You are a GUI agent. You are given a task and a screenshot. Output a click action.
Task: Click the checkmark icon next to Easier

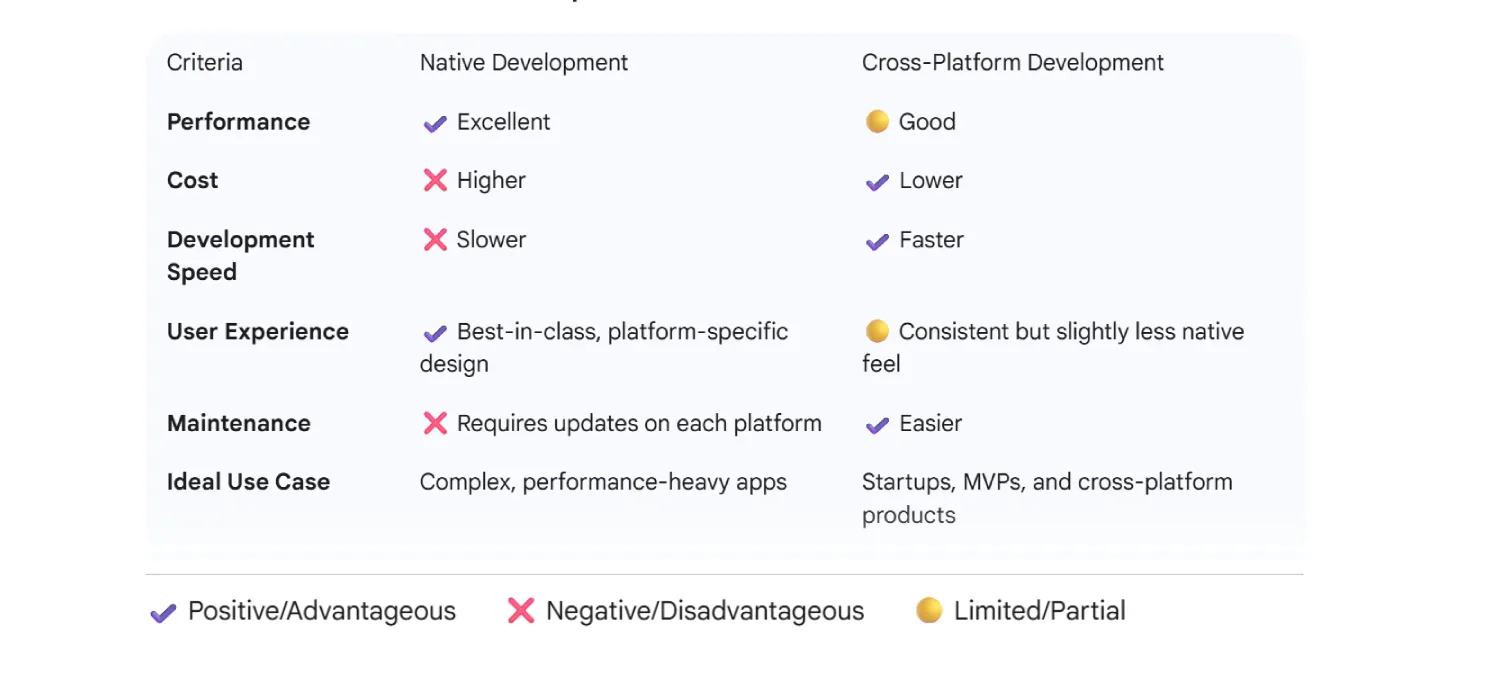click(877, 425)
